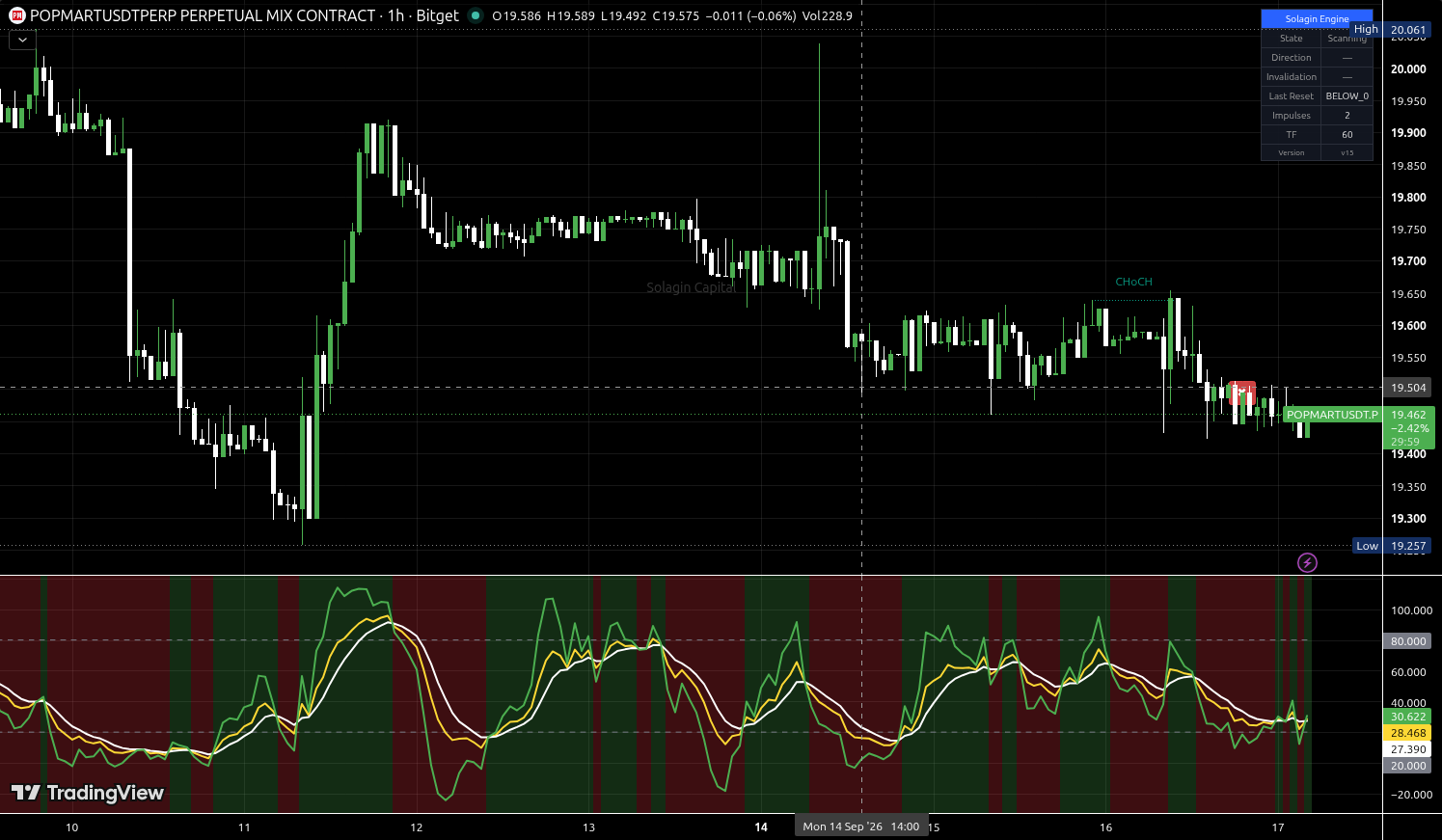Click the crosshair date label Mon 14 Sep
This screenshot has width=1442, height=840.
[860, 826]
